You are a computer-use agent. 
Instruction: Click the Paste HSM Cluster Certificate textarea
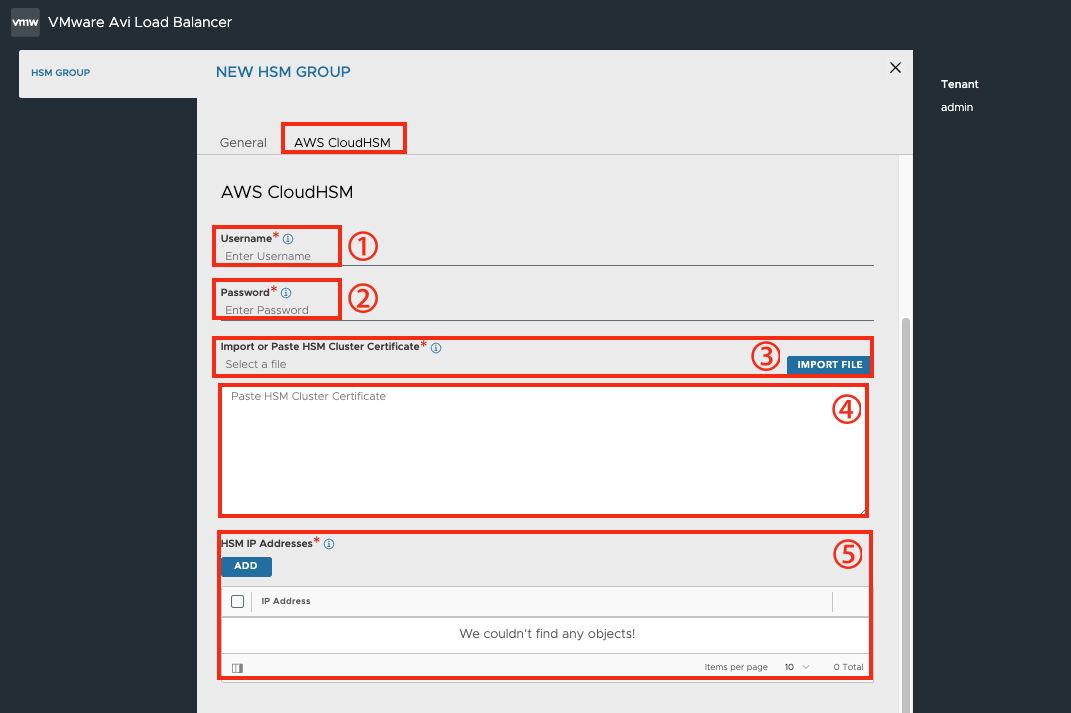pos(543,451)
